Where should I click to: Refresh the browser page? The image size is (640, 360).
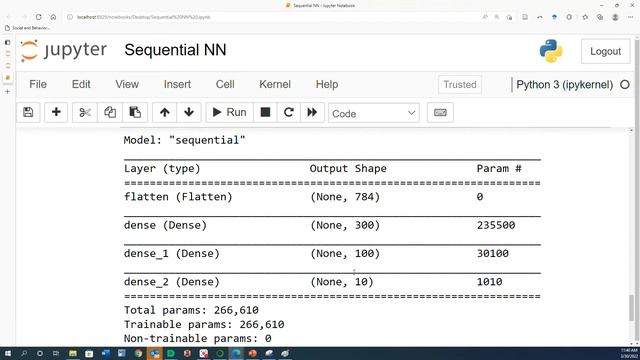38,17
